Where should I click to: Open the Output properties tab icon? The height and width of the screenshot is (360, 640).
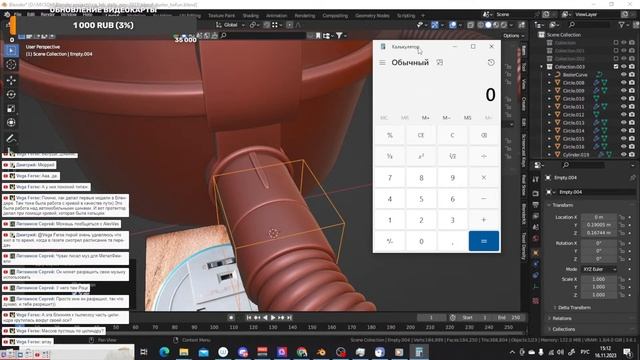pos(536,204)
